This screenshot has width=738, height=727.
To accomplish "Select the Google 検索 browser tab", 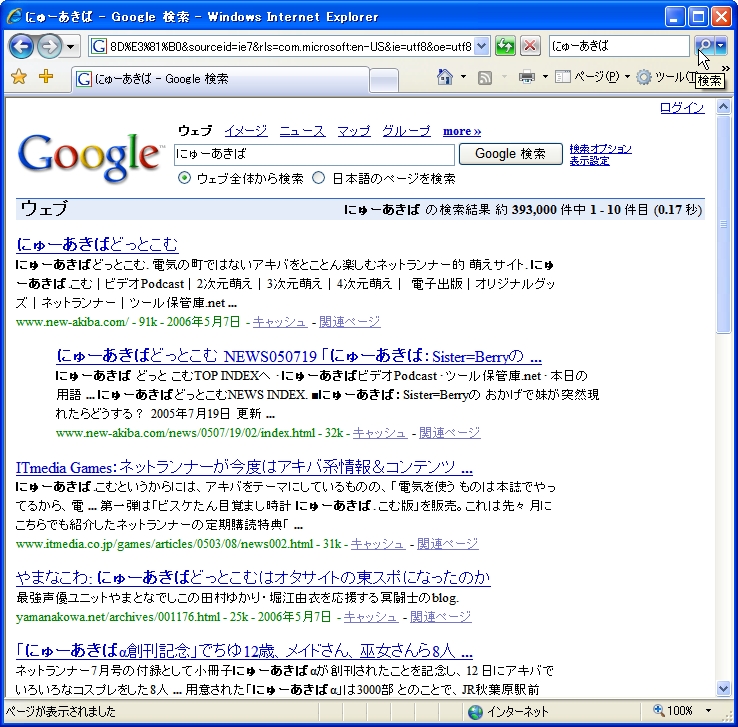I will [220, 79].
